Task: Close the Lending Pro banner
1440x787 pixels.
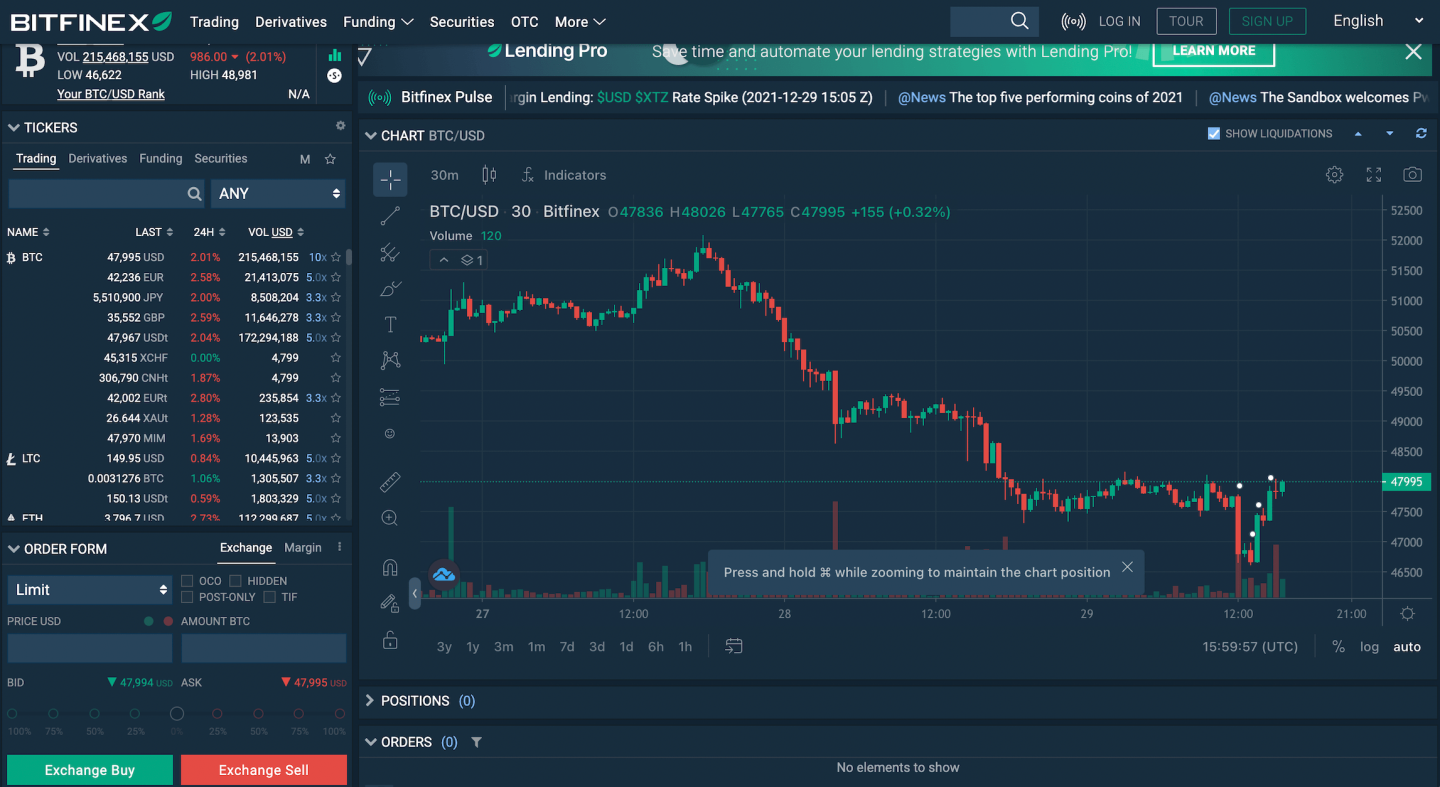Action: pyautogui.click(x=1413, y=52)
